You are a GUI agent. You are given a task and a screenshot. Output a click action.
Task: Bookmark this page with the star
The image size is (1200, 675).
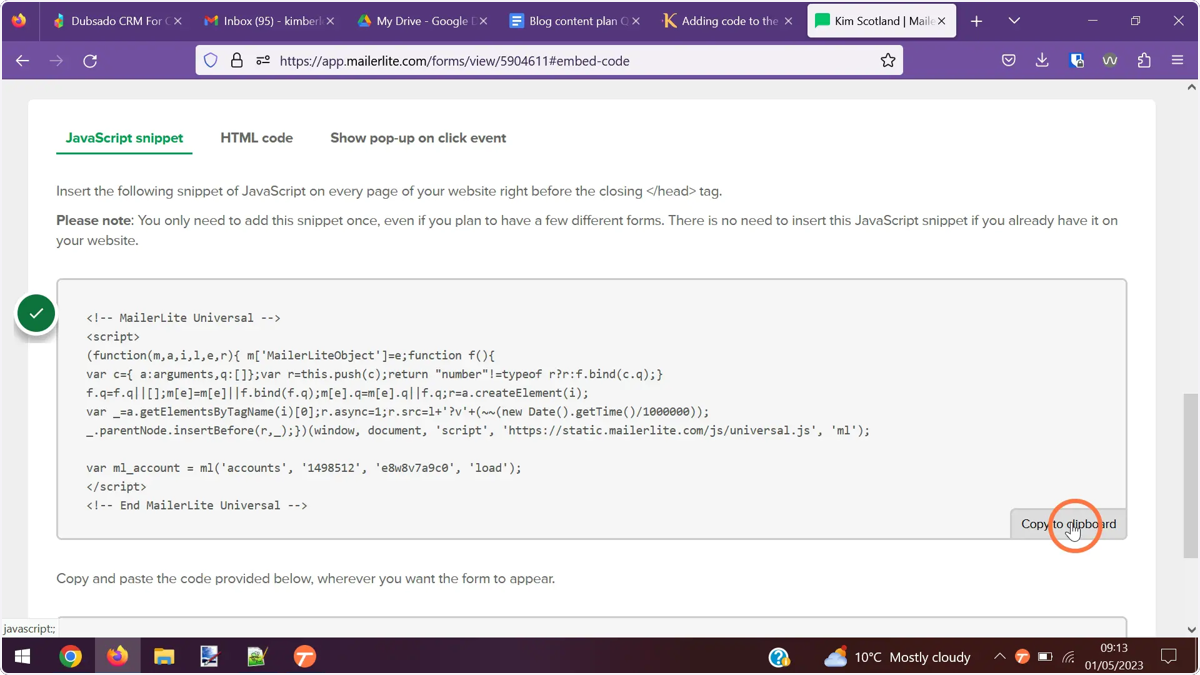pos(887,61)
